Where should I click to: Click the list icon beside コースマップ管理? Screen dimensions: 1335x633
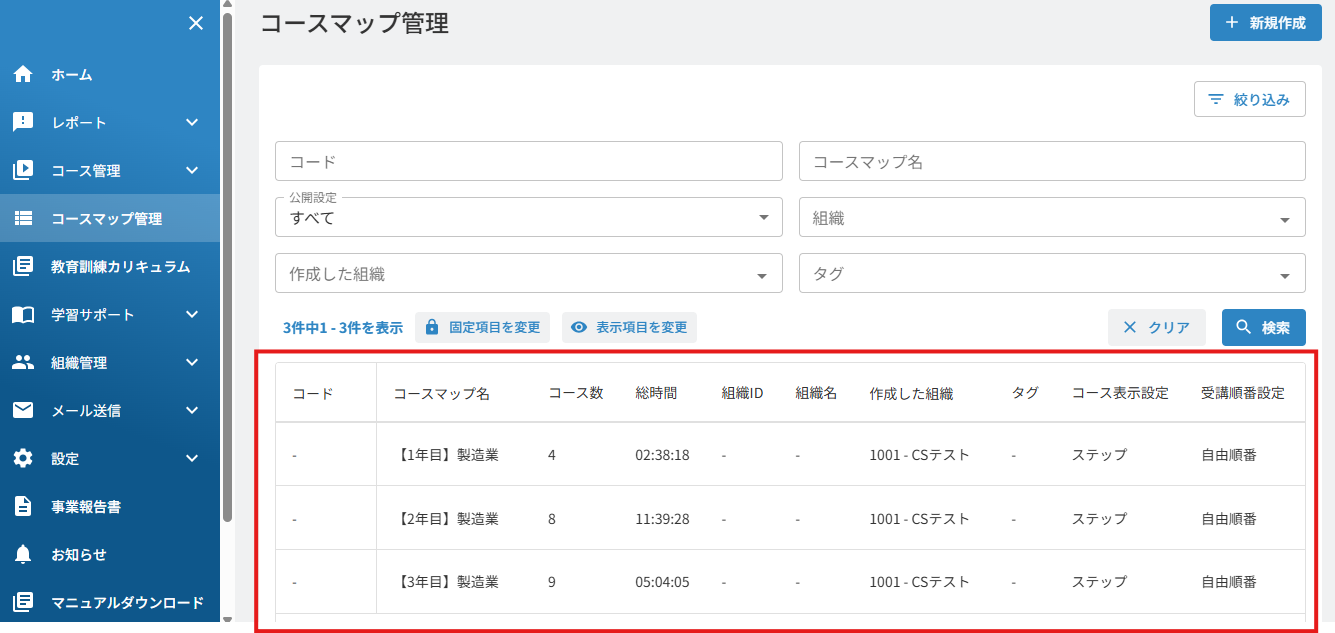(23, 218)
